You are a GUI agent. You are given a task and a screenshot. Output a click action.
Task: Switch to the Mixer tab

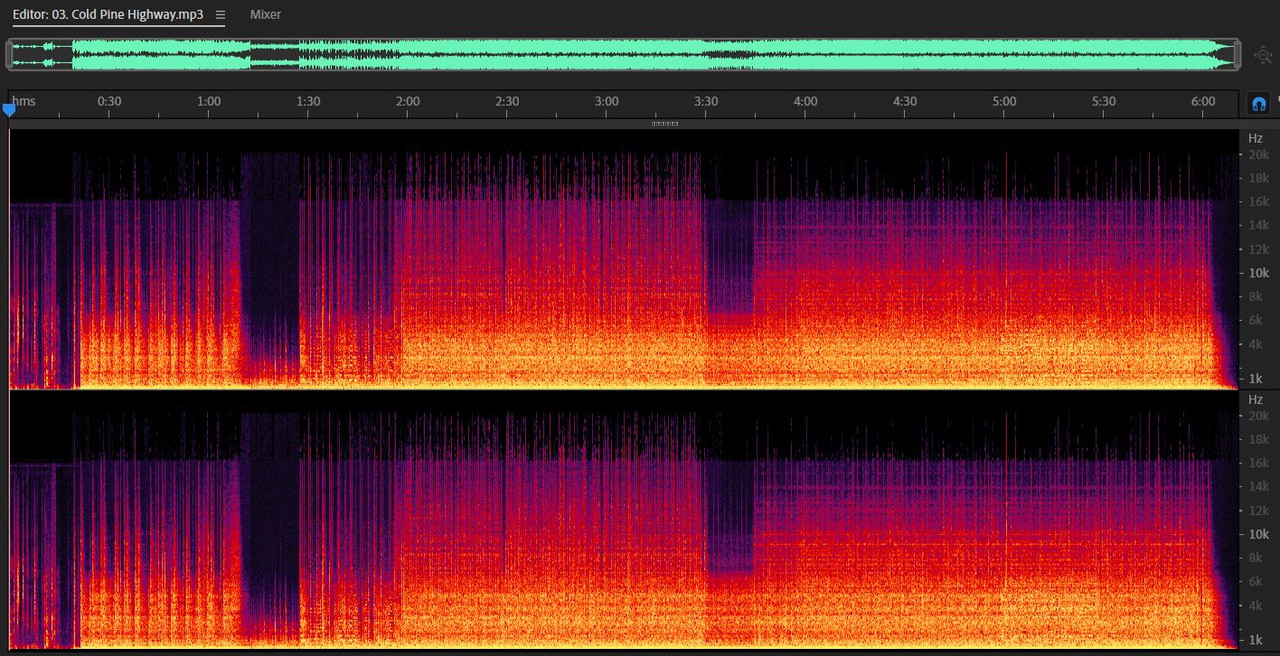pos(265,15)
